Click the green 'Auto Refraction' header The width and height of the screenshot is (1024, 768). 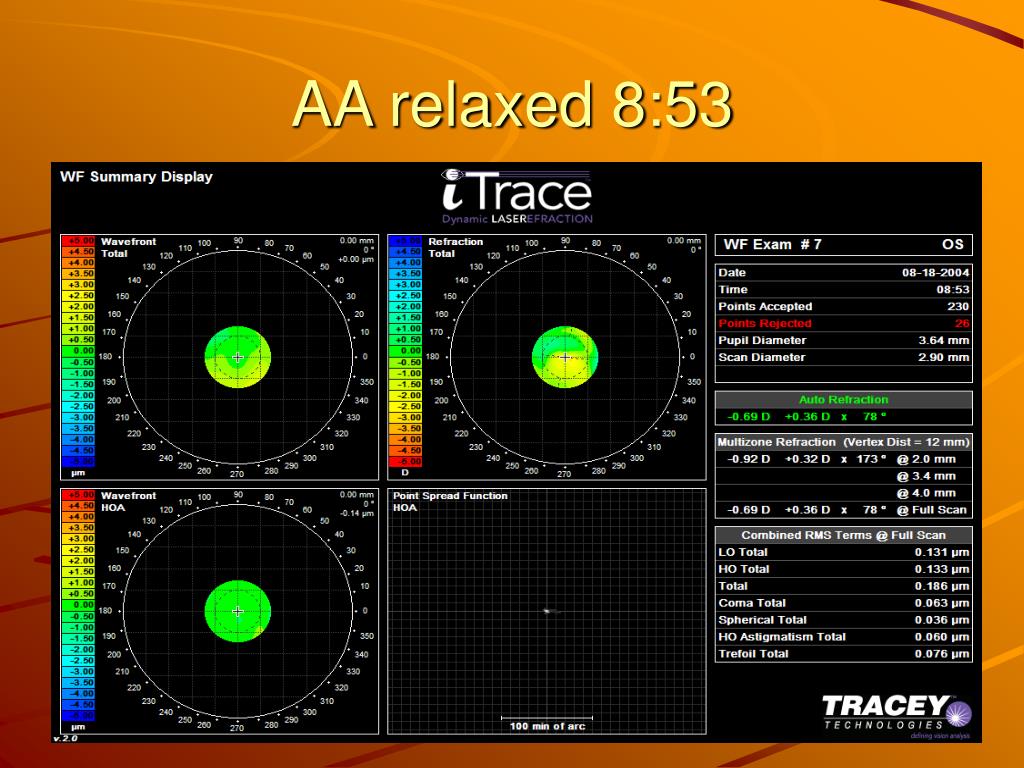pyautogui.click(x=844, y=399)
